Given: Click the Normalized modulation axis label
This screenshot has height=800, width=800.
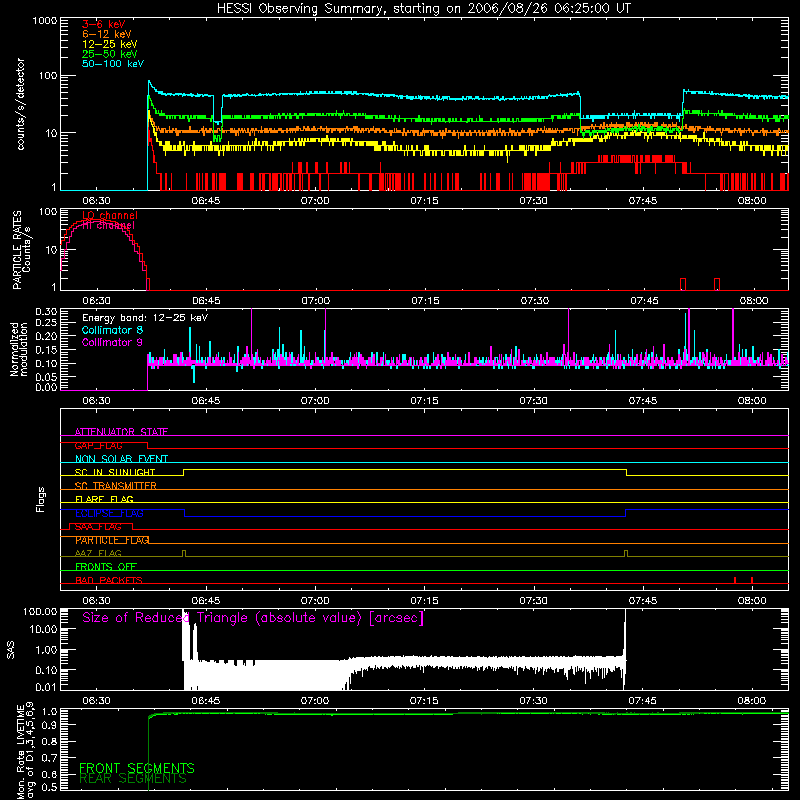Looking at the screenshot, I should coord(19,349).
